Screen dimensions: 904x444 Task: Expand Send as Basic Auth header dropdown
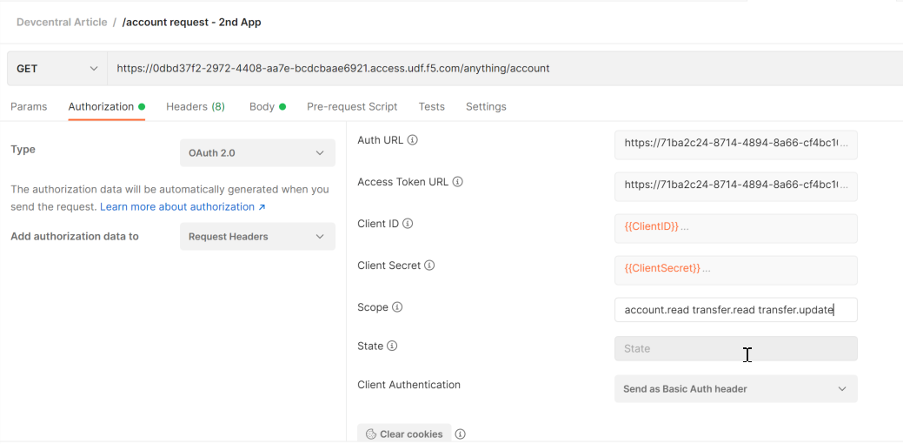click(x=735, y=389)
